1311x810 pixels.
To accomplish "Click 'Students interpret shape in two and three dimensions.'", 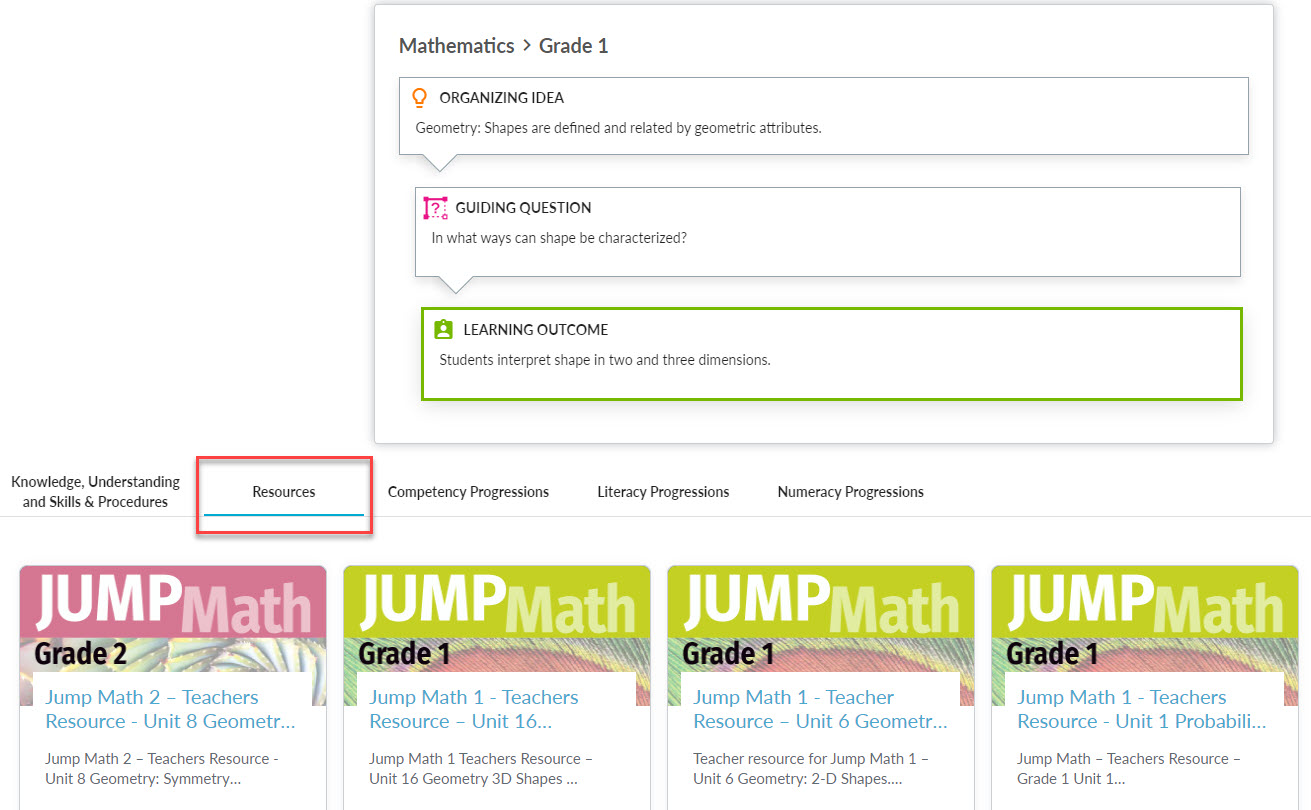I will click(605, 360).
